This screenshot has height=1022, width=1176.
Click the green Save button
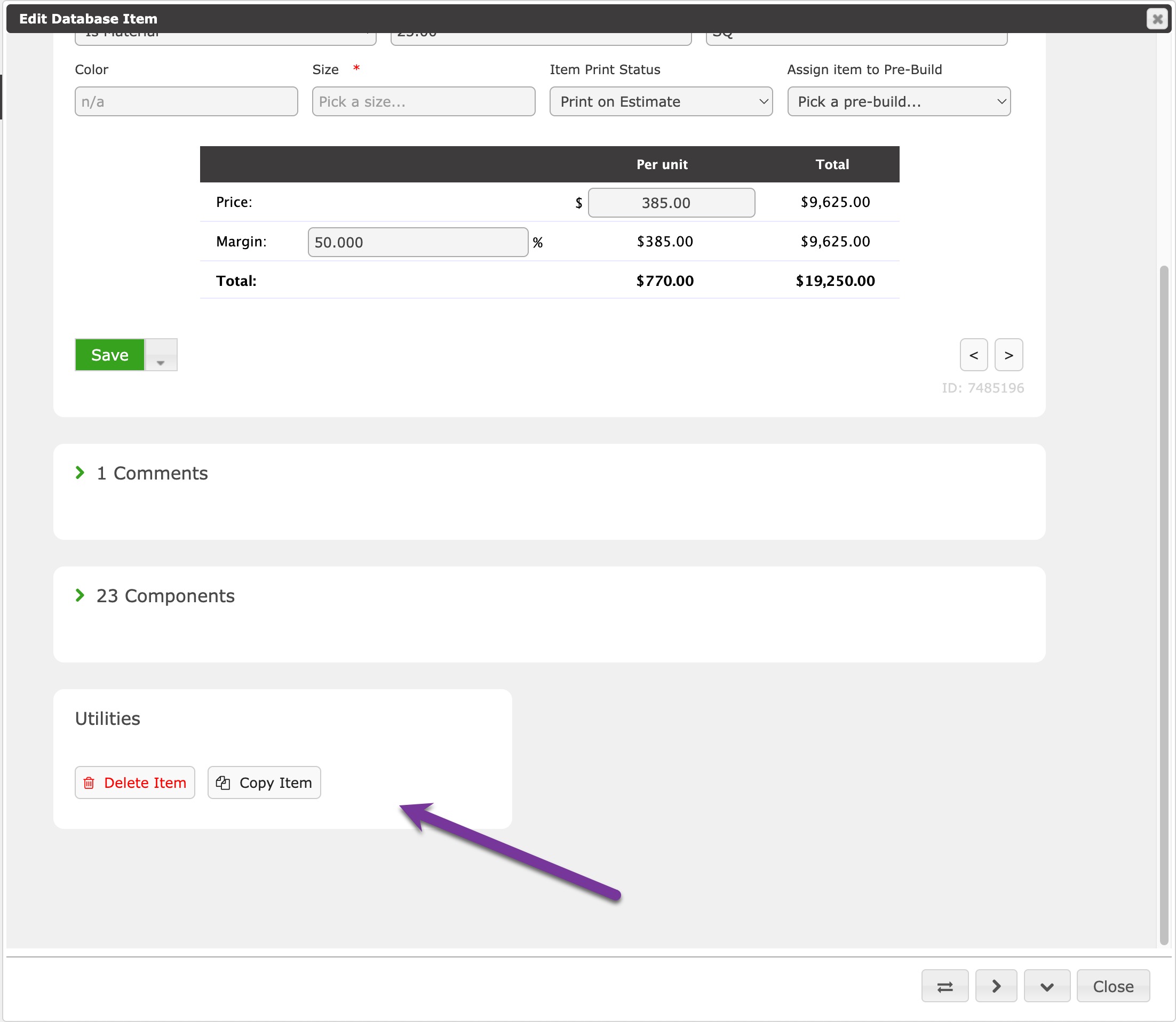click(109, 355)
